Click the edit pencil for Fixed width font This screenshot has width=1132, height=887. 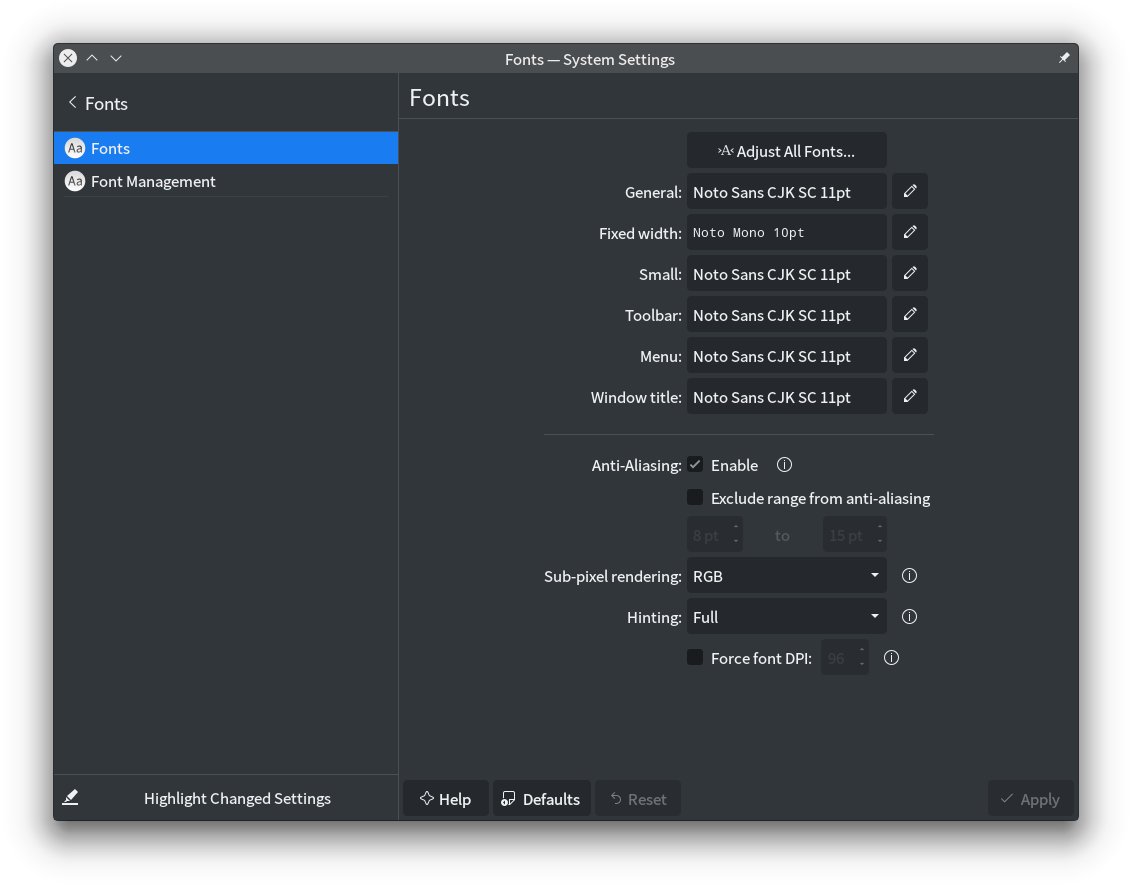909,232
